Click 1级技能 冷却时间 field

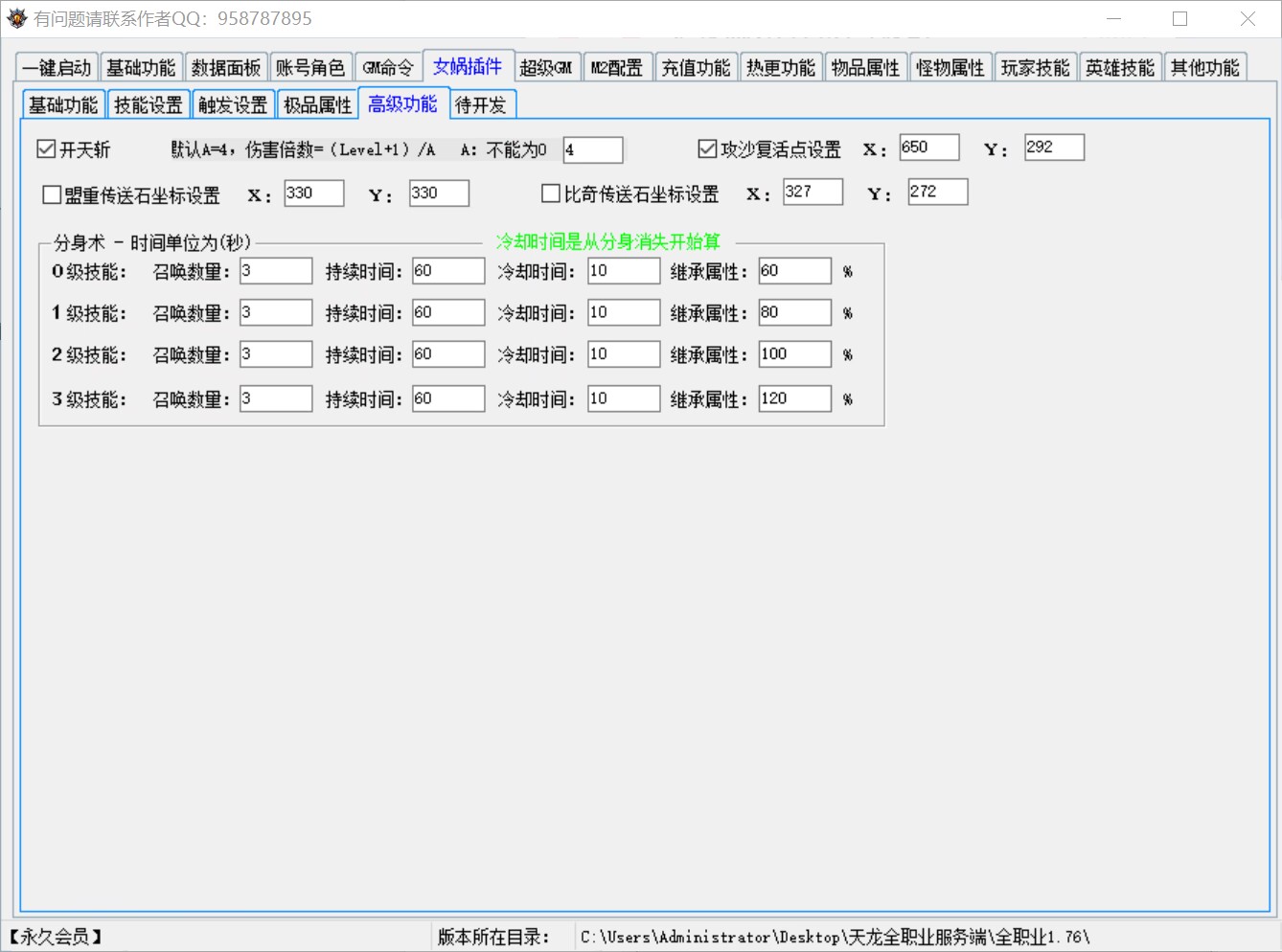pyautogui.click(x=624, y=312)
